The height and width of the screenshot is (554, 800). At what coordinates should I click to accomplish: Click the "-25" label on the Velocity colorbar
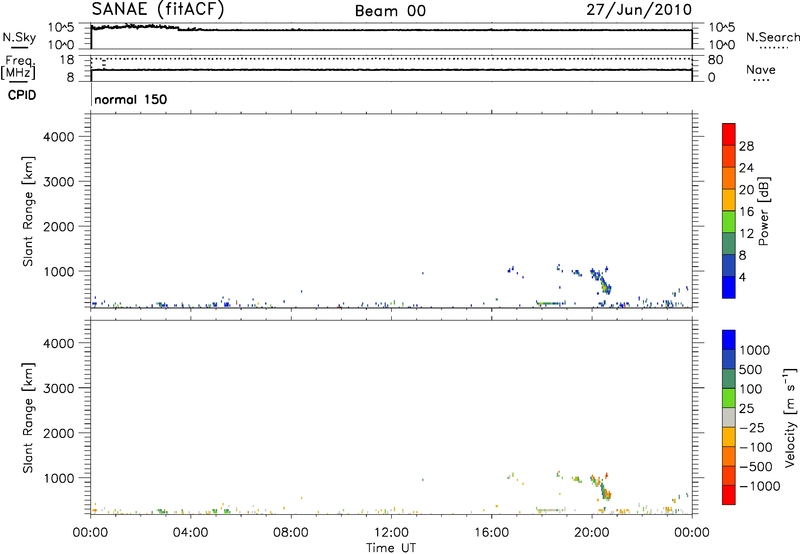752,428
